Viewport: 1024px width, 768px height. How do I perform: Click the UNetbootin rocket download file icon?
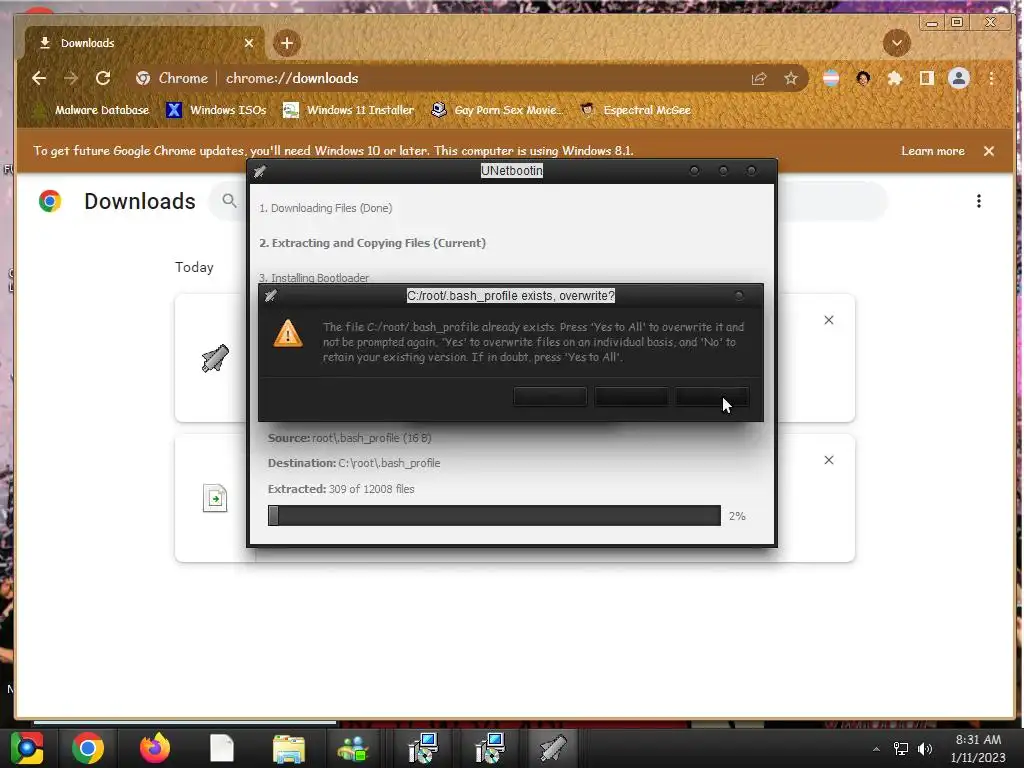coord(215,358)
